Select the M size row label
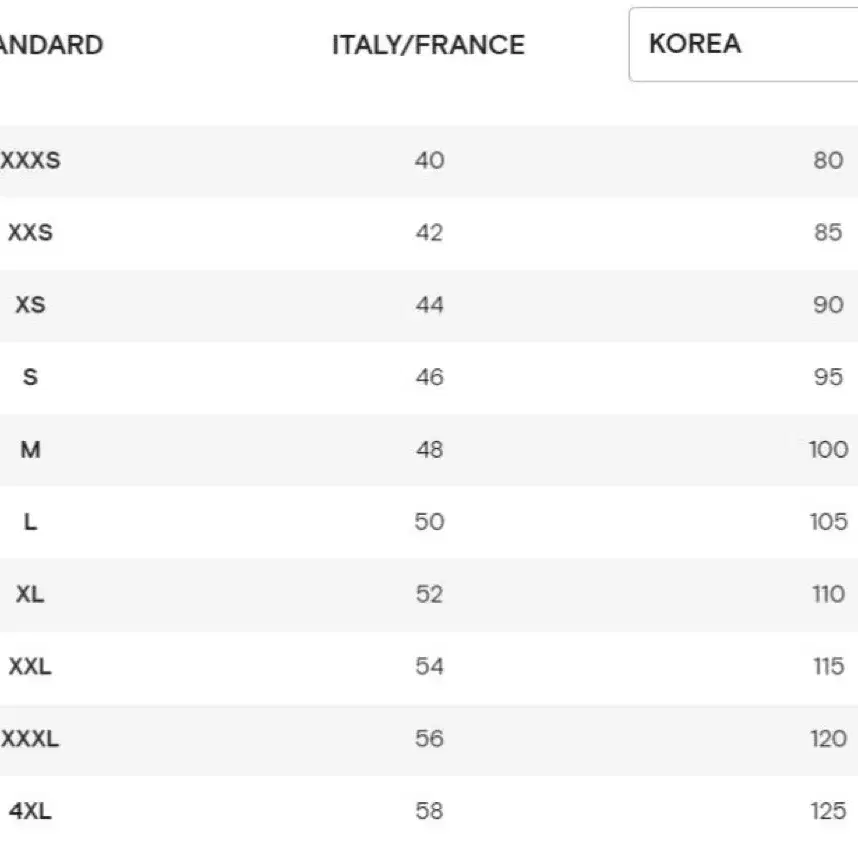Screen dimensions: 858x858 [x=30, y=450]
